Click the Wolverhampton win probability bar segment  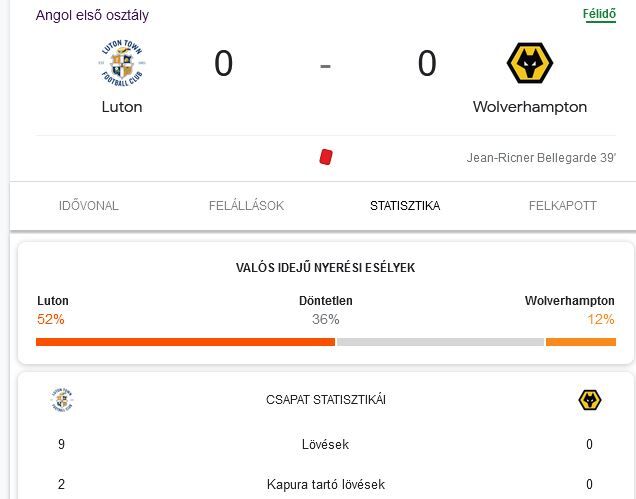pos(581,342)
